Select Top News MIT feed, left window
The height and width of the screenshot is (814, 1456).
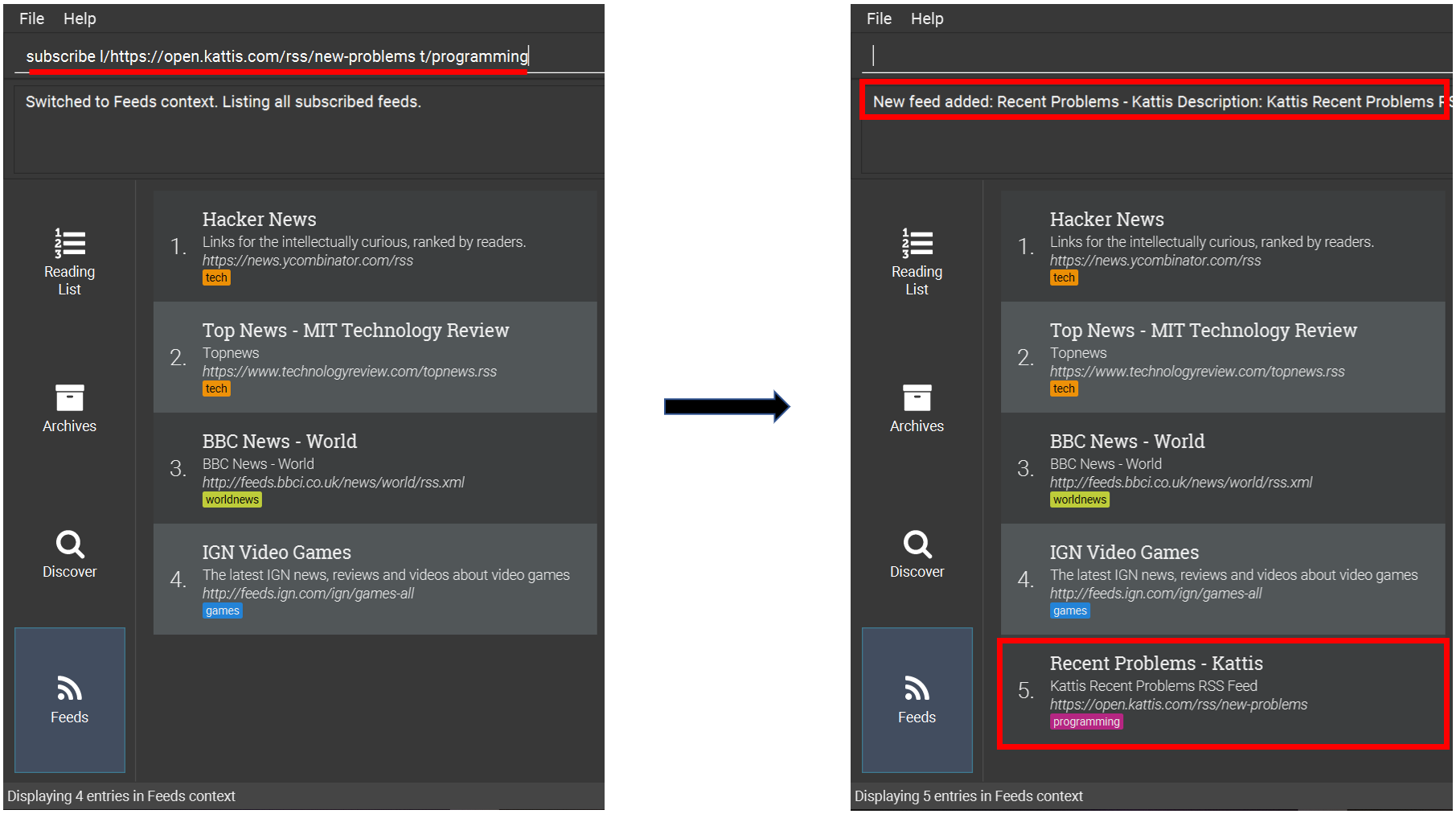point(375,357)
